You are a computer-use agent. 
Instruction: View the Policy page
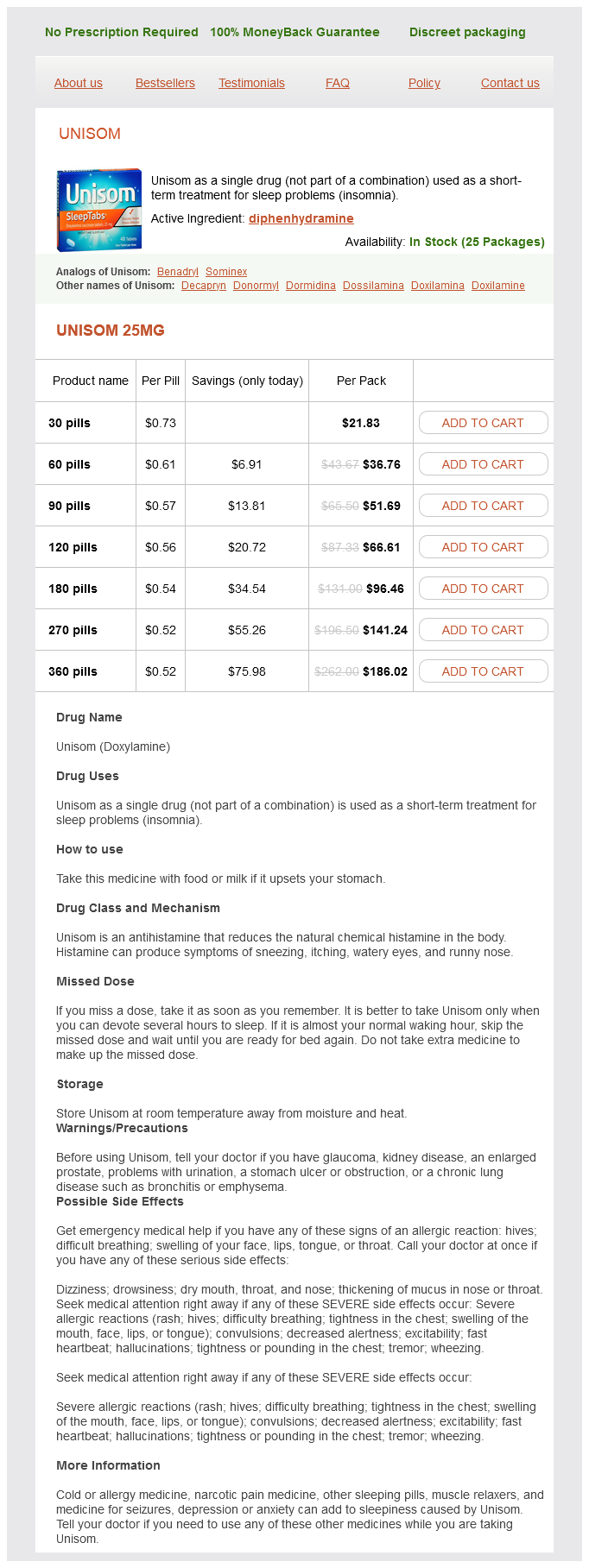click(x=424, y=83)
